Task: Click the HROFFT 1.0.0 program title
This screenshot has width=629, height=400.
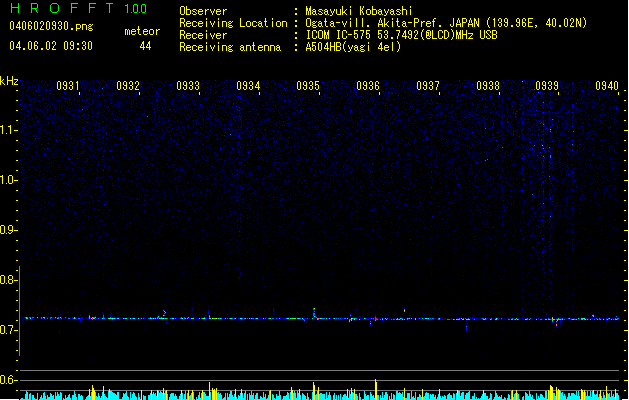Action: [78, 8]
